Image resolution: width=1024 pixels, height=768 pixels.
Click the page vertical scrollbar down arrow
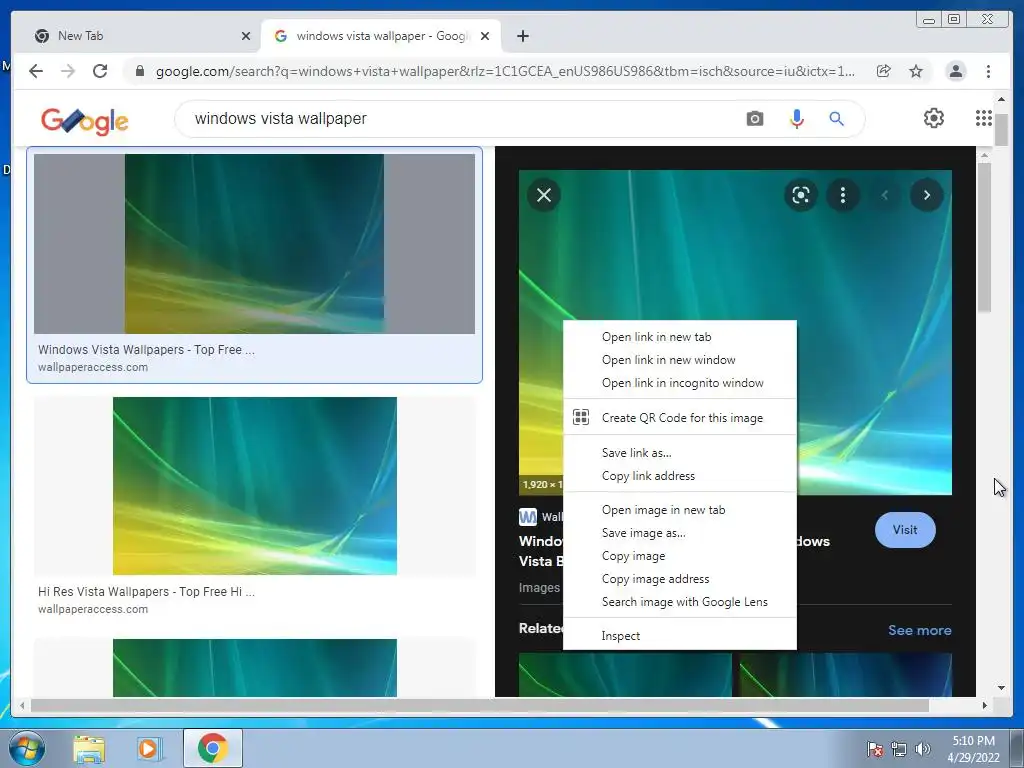coord(1001,688)
